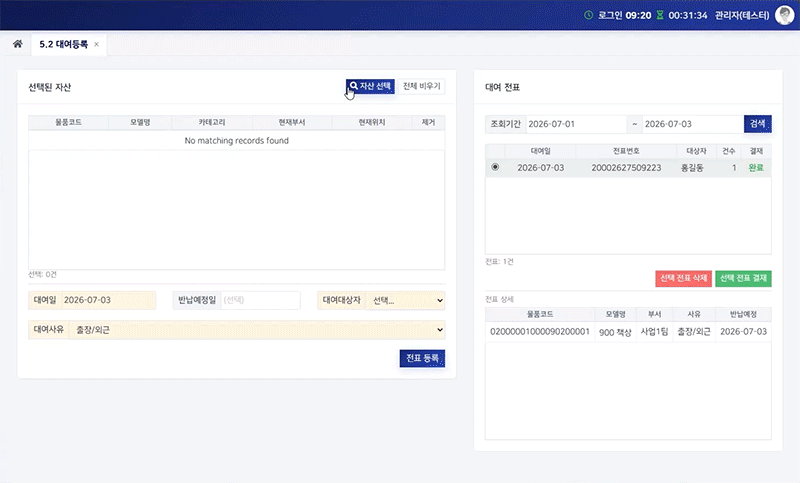The image size is (800, 483).
Task: Click the 출장/외근 reason cell in 전표 상세
Action: click(x=694, y=332)
